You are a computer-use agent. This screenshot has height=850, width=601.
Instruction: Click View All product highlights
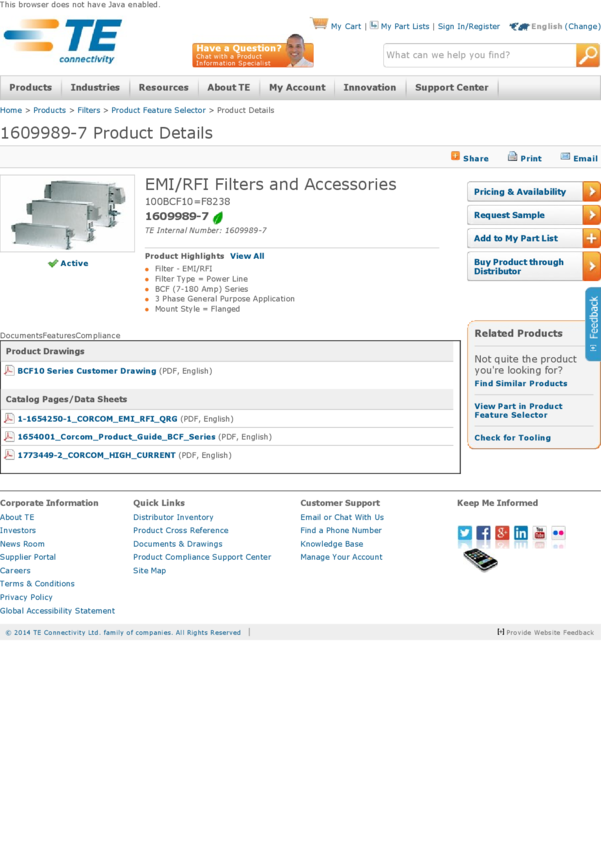[x=247, y=256]
